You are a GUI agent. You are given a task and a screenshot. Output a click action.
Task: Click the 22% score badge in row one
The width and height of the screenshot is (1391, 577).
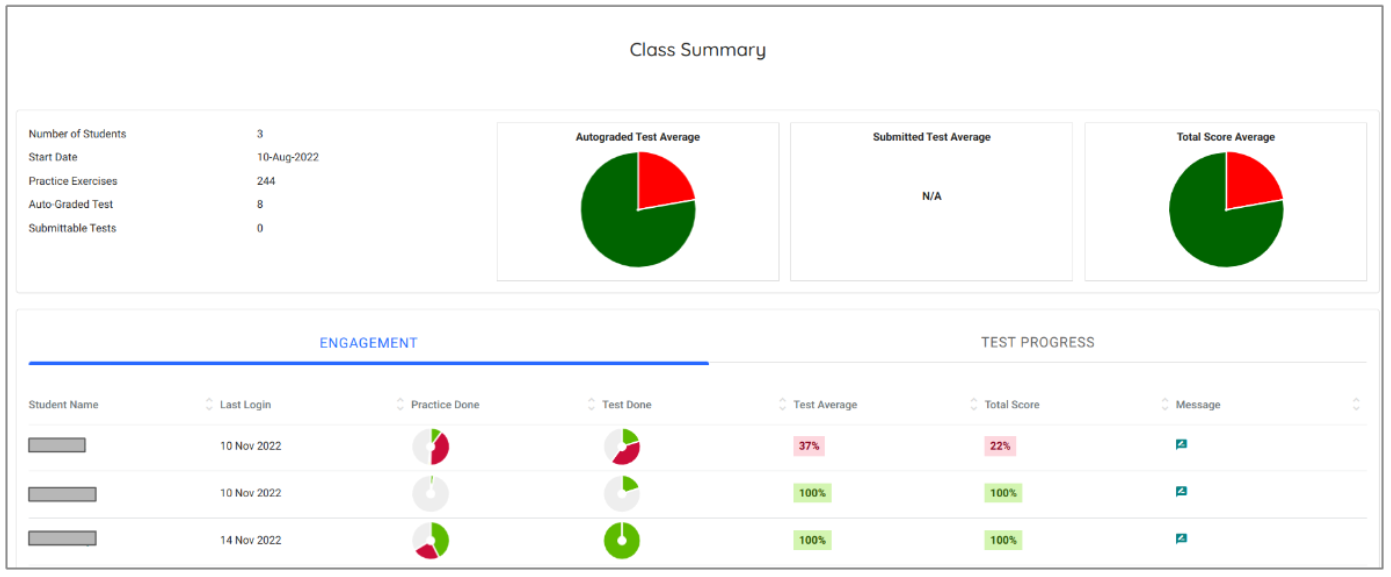[x=1001, y=445]
